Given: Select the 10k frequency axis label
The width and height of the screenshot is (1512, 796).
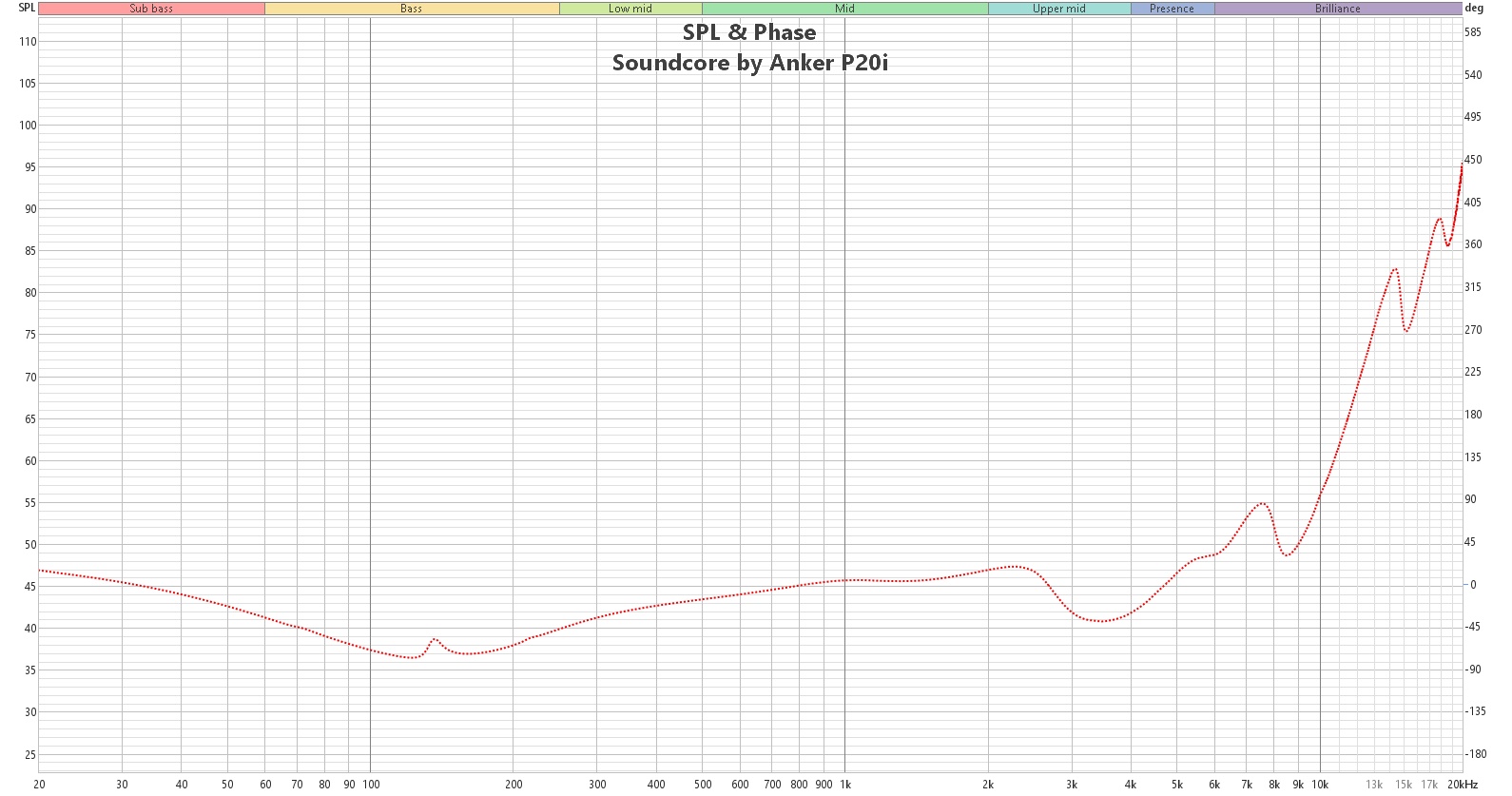Looking at the screenshot, I should 1320,785.
